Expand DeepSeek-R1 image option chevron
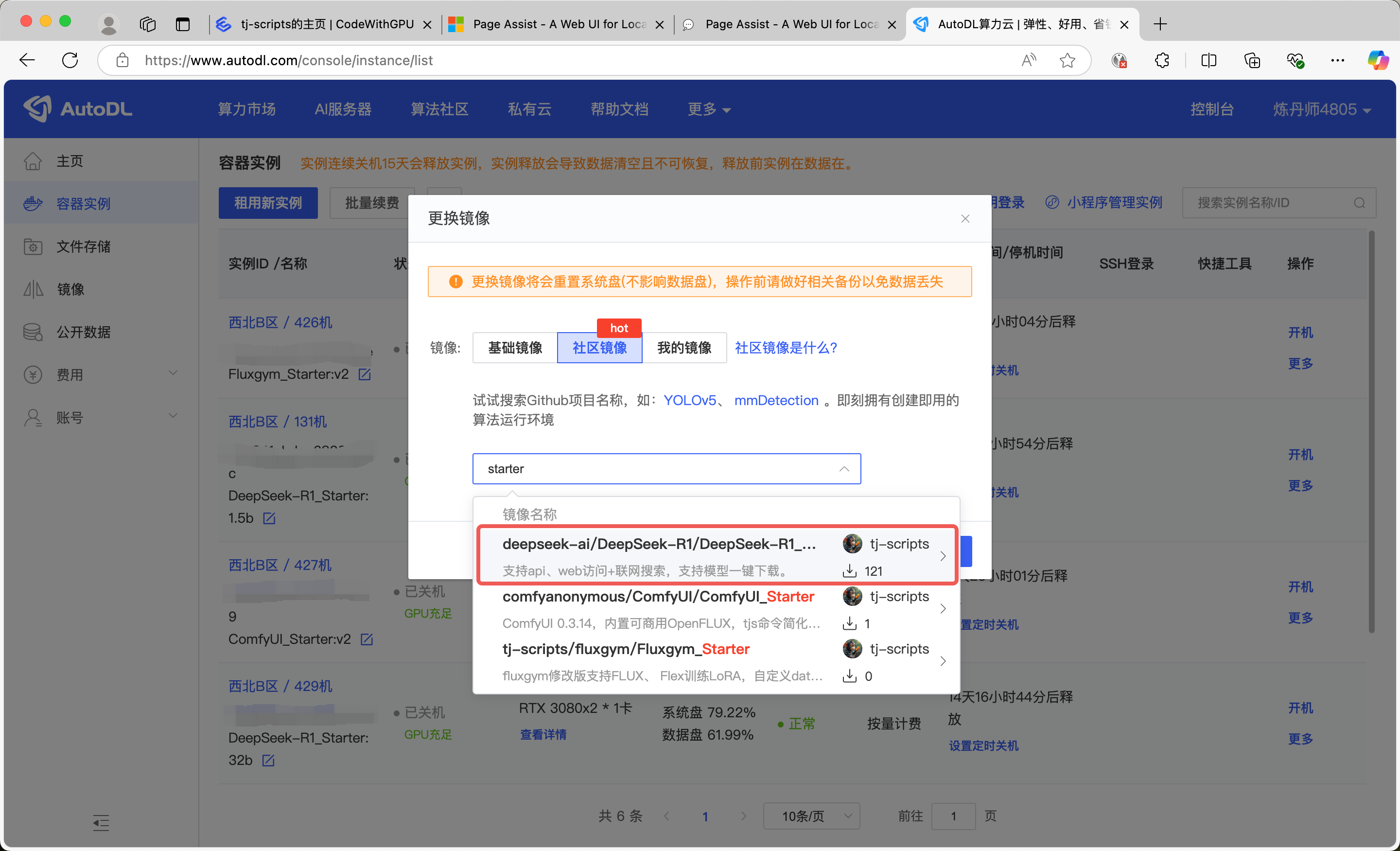The image size is (1400, 851). point(943,555)
